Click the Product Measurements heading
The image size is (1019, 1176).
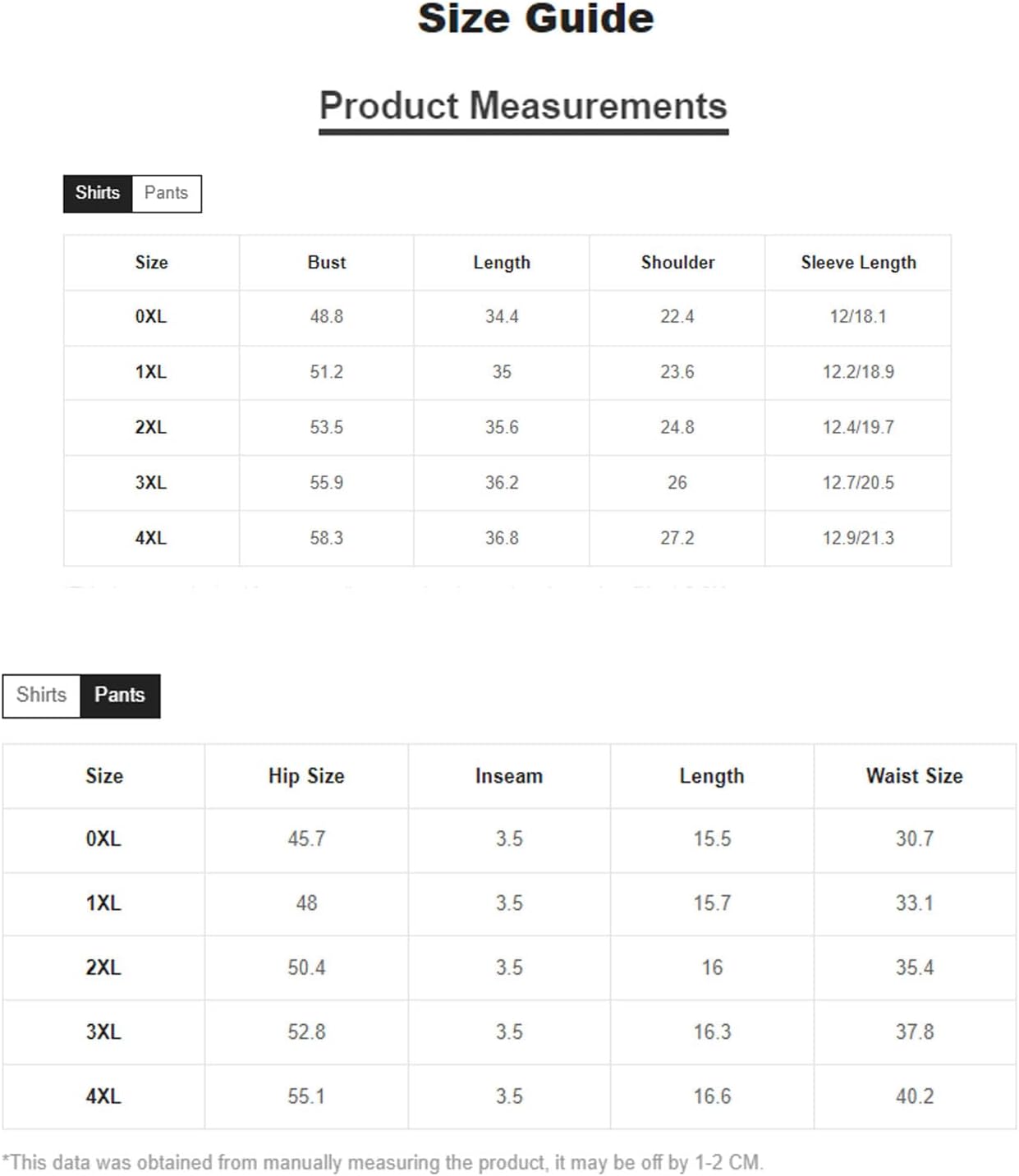pyautogui.click(x=523, y=106)
